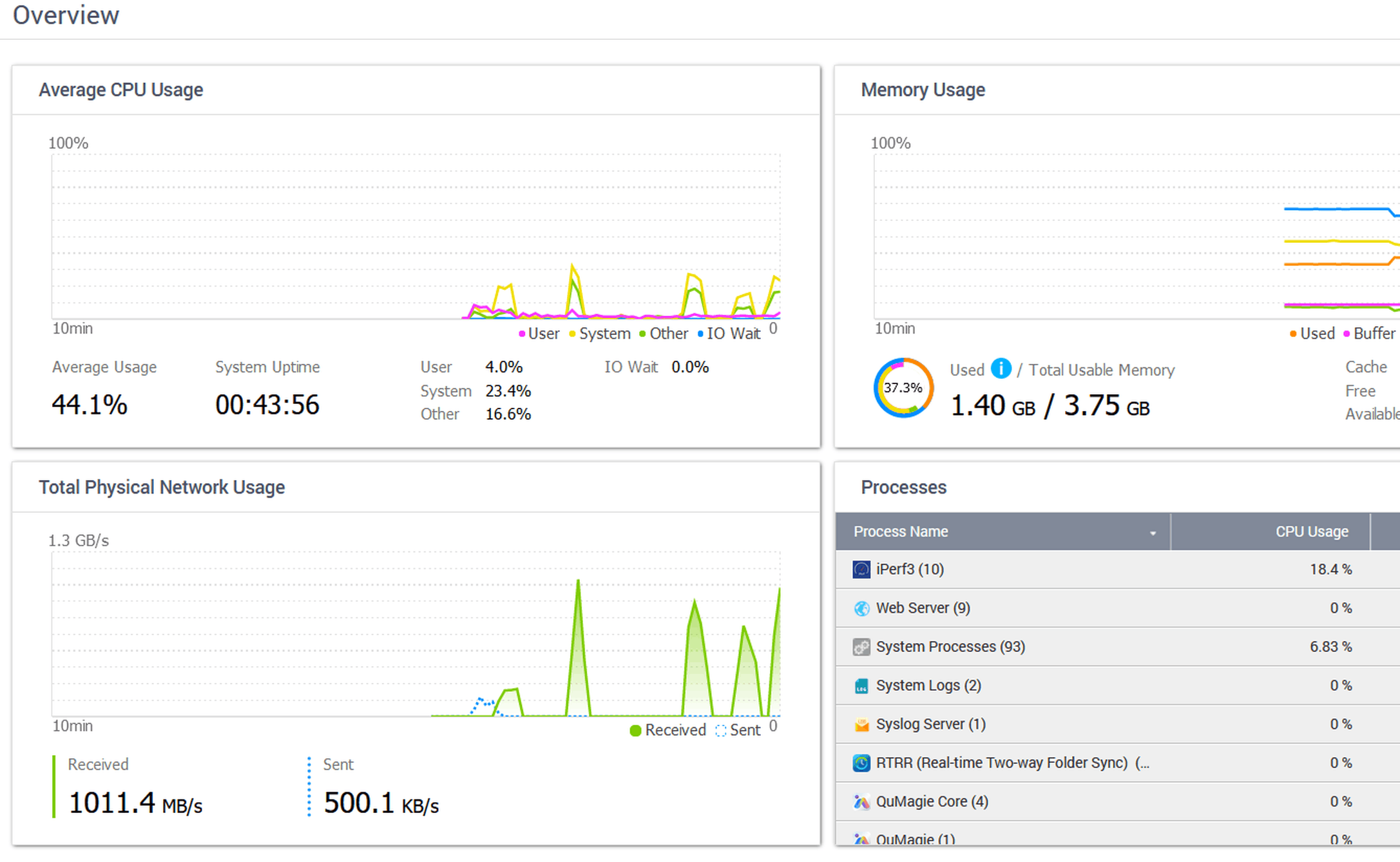
Task: Click the 1.40 GB used memory value
Action: pos(993,407)
